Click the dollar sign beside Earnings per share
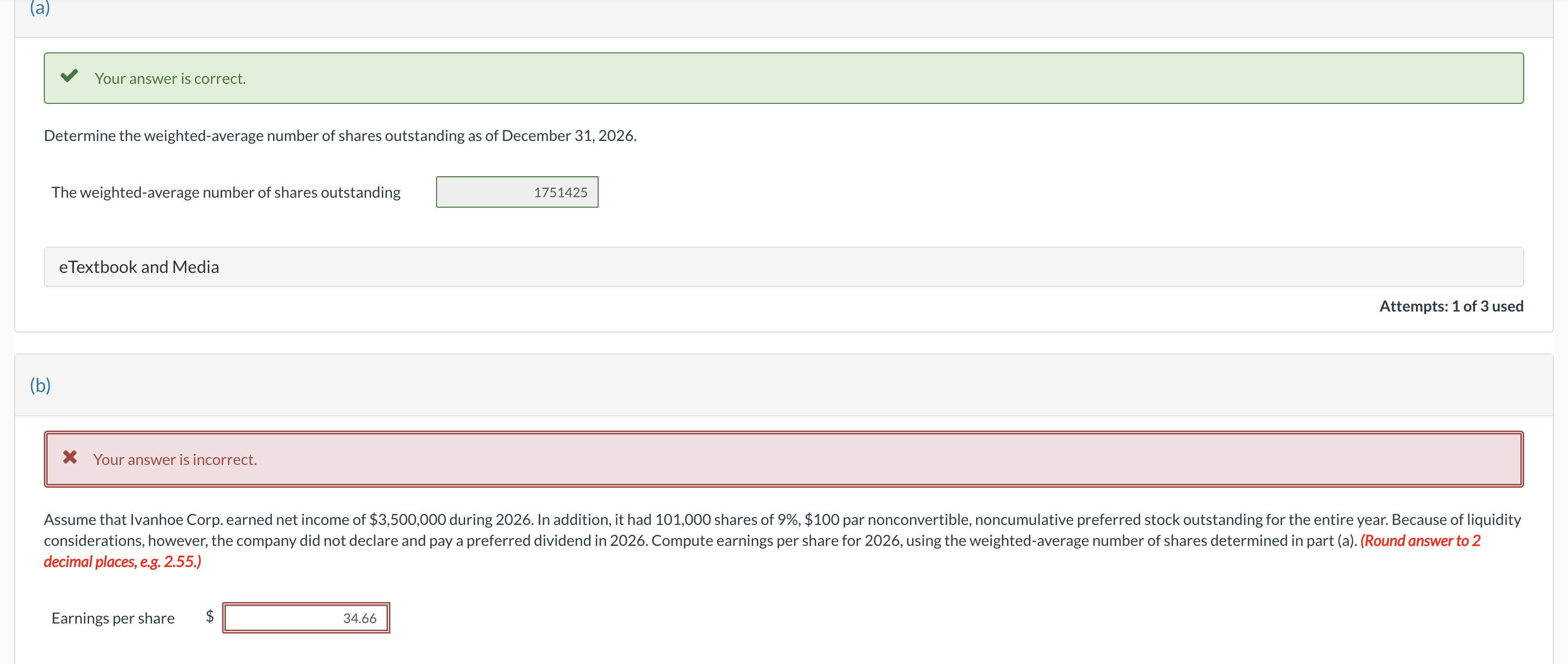Screen dimensions: 1568x664 click(209, 617)
